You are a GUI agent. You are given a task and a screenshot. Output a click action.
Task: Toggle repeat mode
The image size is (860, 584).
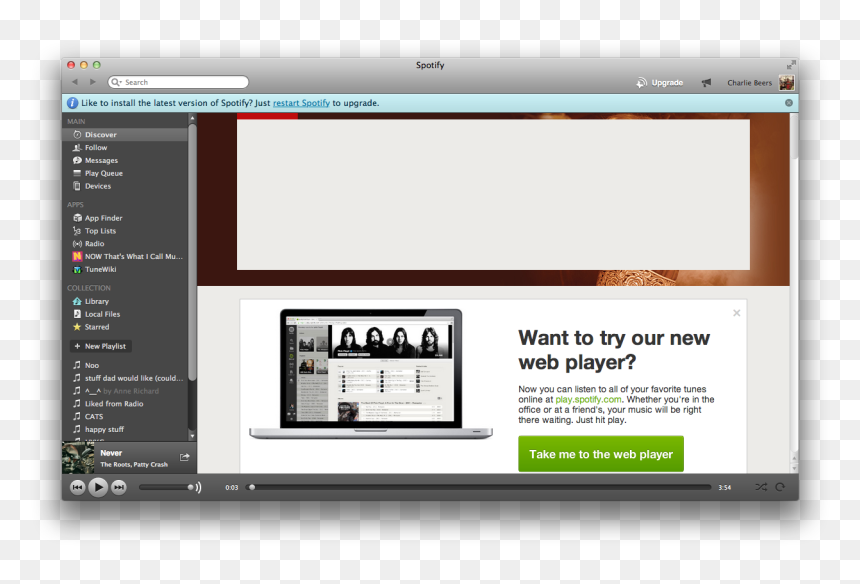[780, 487]
